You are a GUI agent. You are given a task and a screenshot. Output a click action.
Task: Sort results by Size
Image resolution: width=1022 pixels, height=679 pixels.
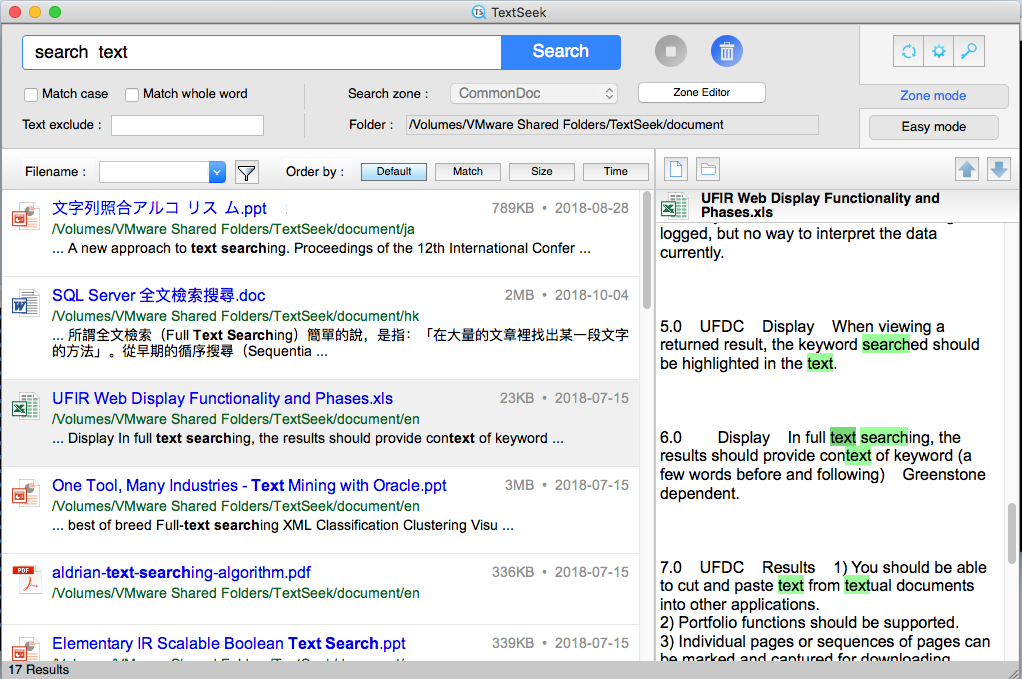(542, 171)
